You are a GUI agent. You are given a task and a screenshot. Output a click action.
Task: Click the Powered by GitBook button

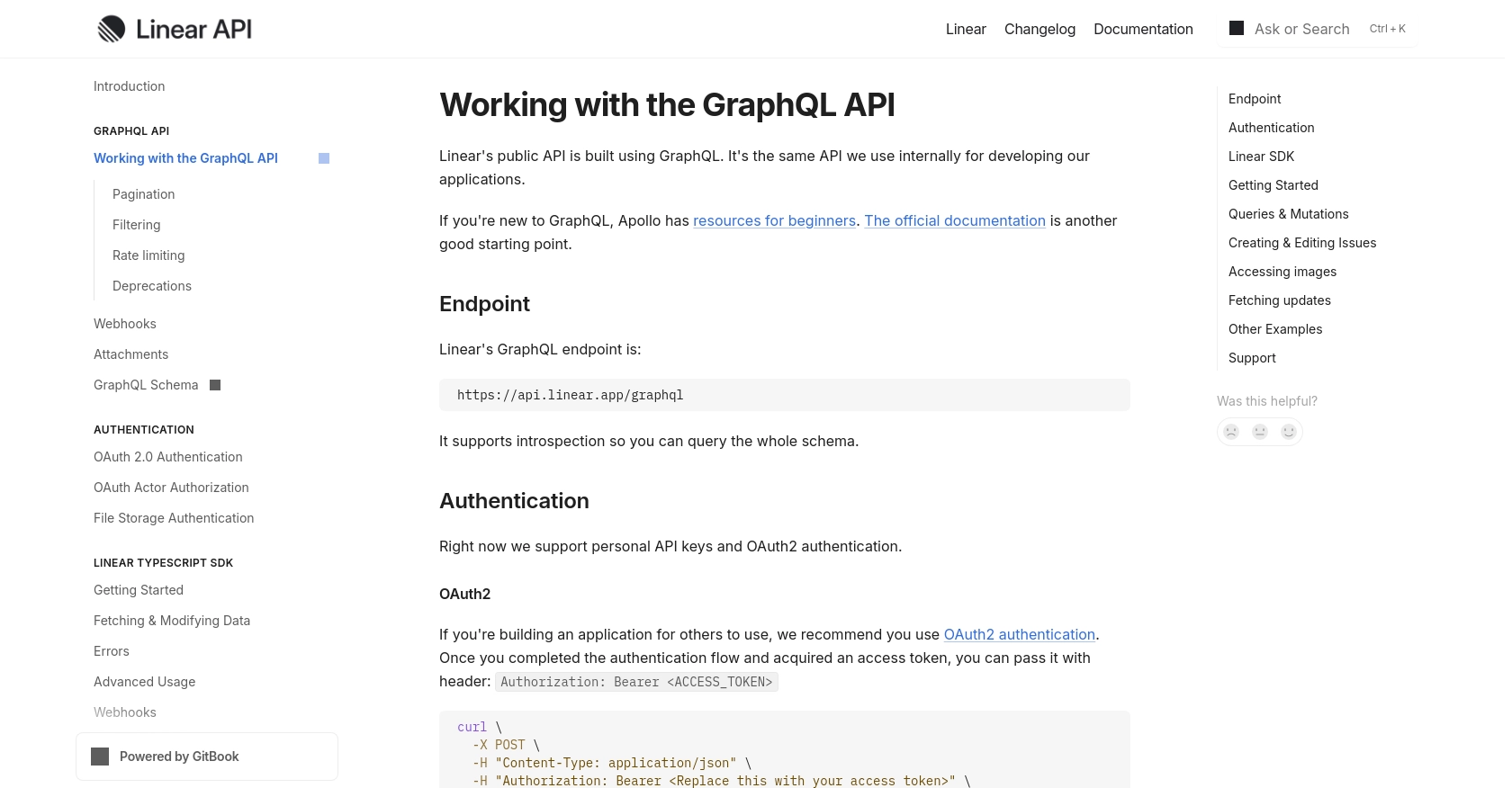(x=207, y=757)
